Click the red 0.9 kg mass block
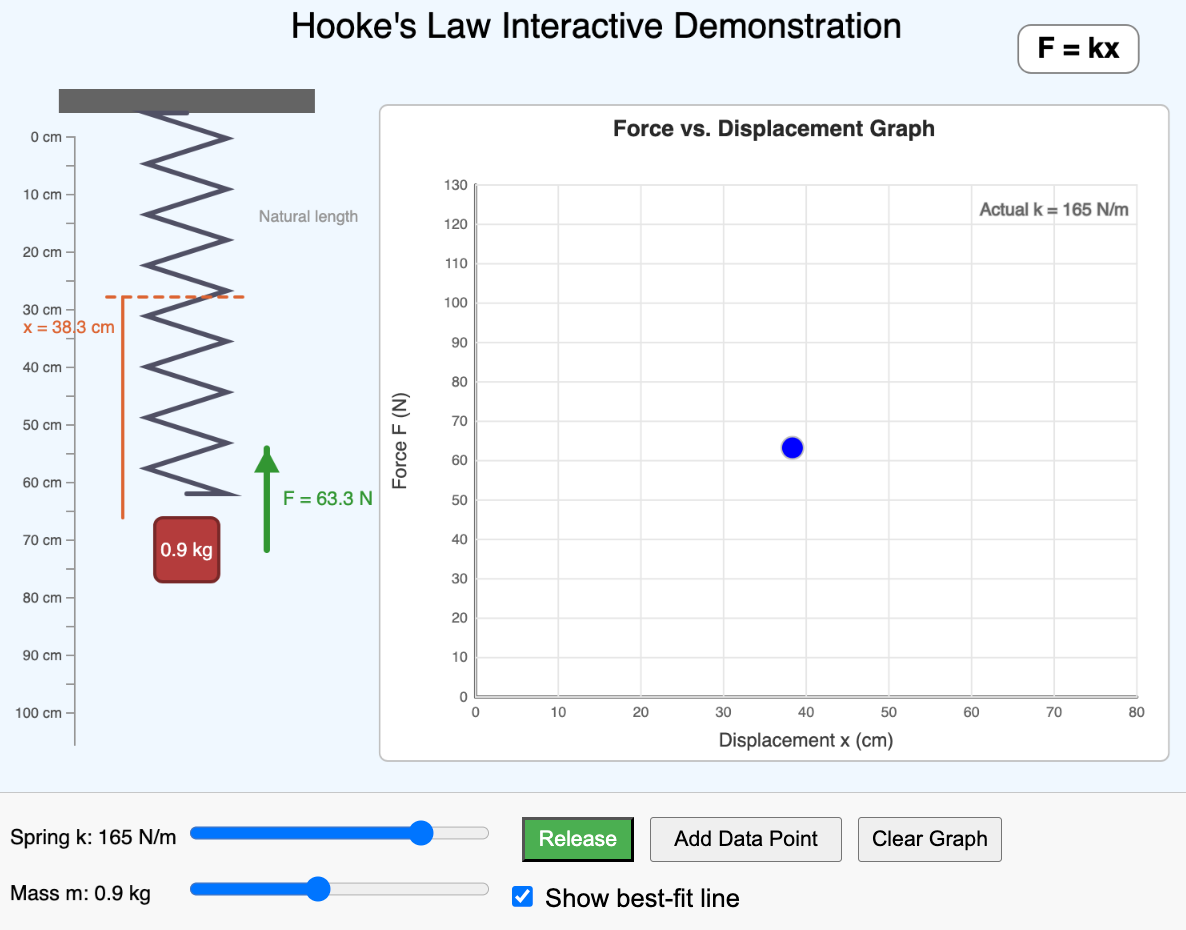This screenshot has width=1186, height=930. tap(186, 549)
